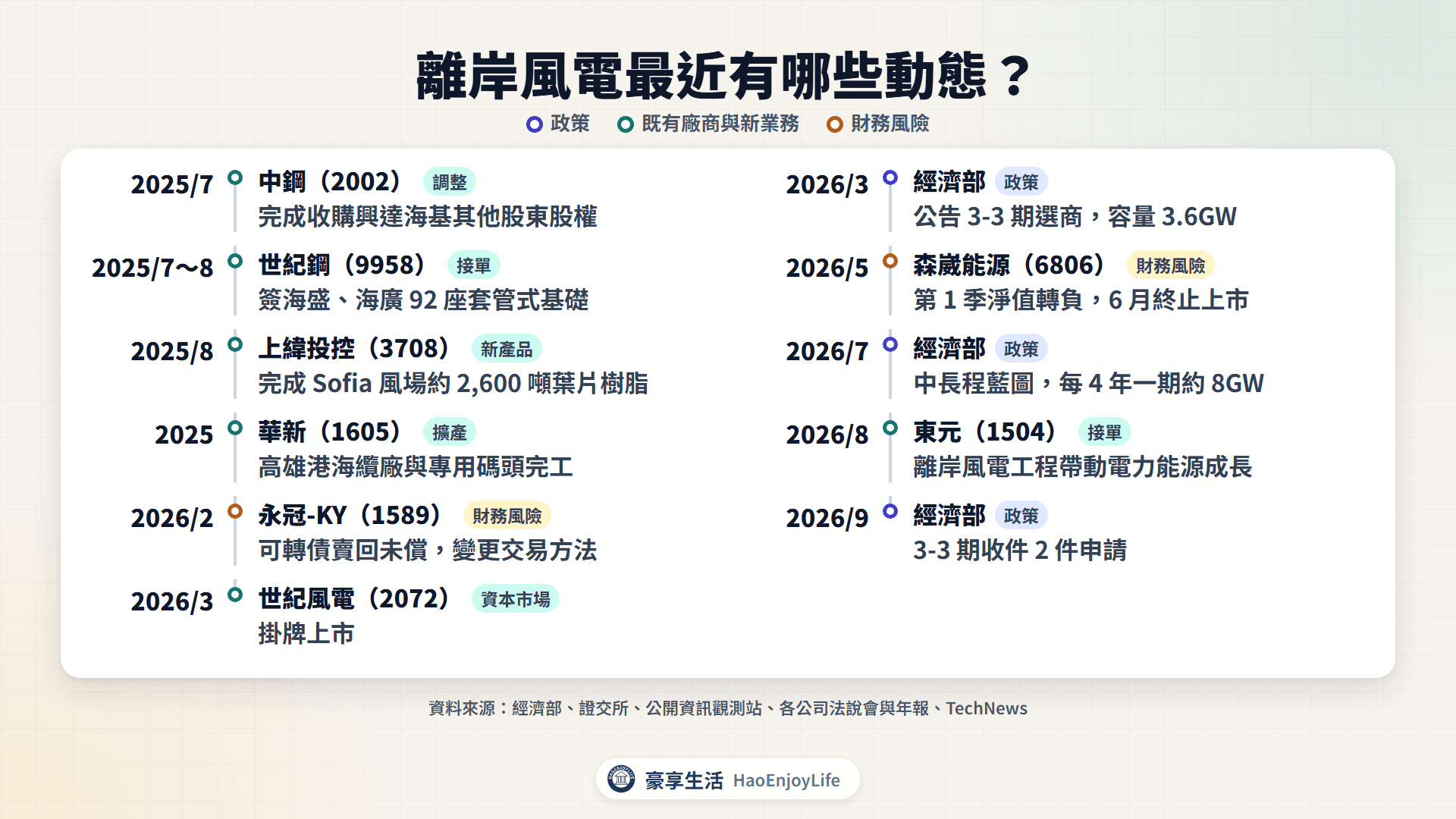Select the 2026/3 世紀風電 timeline marker
This screenshot has height=819, width=1456.
coord(235,595)
